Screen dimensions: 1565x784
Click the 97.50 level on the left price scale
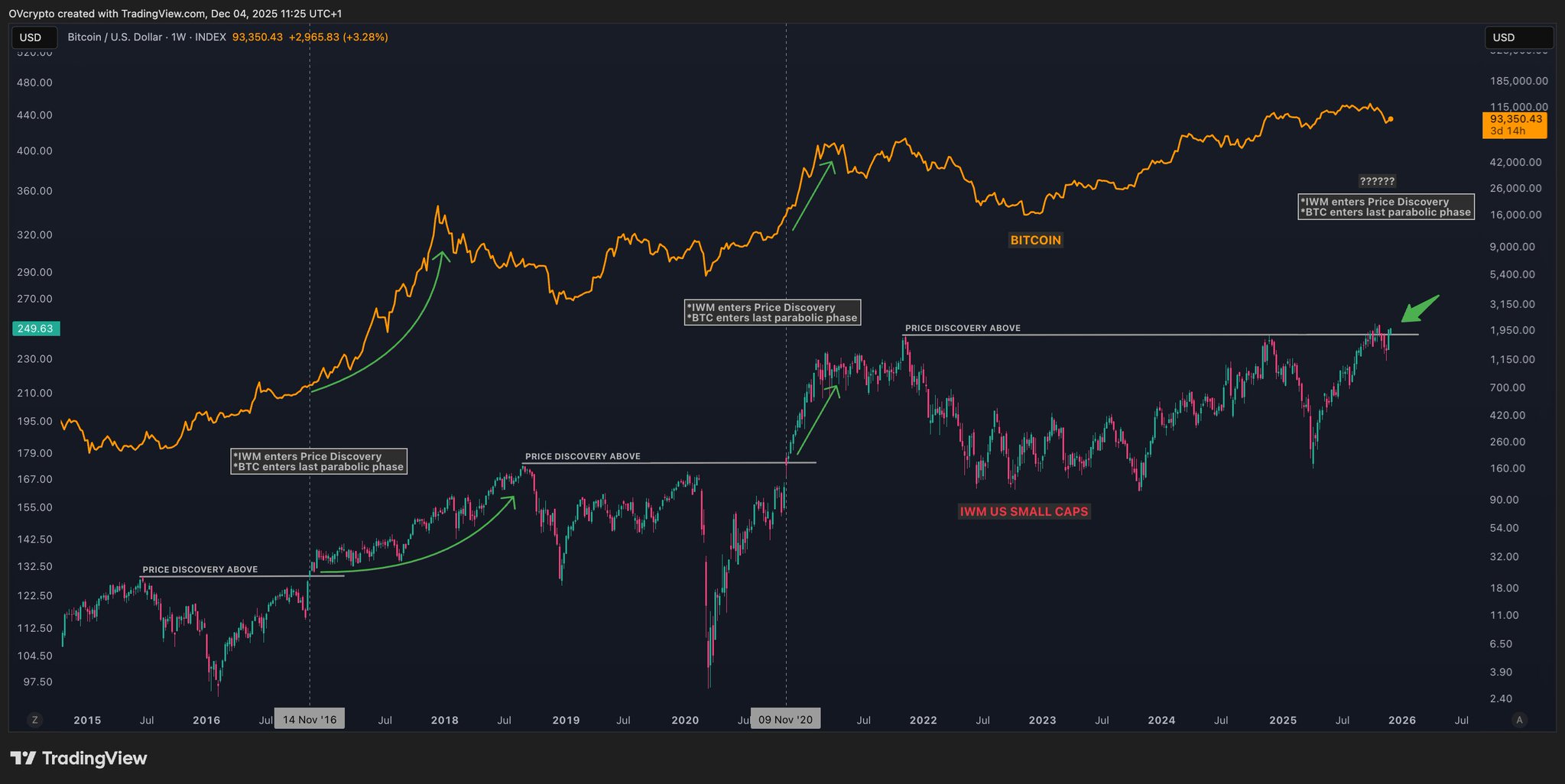(38, 682)
